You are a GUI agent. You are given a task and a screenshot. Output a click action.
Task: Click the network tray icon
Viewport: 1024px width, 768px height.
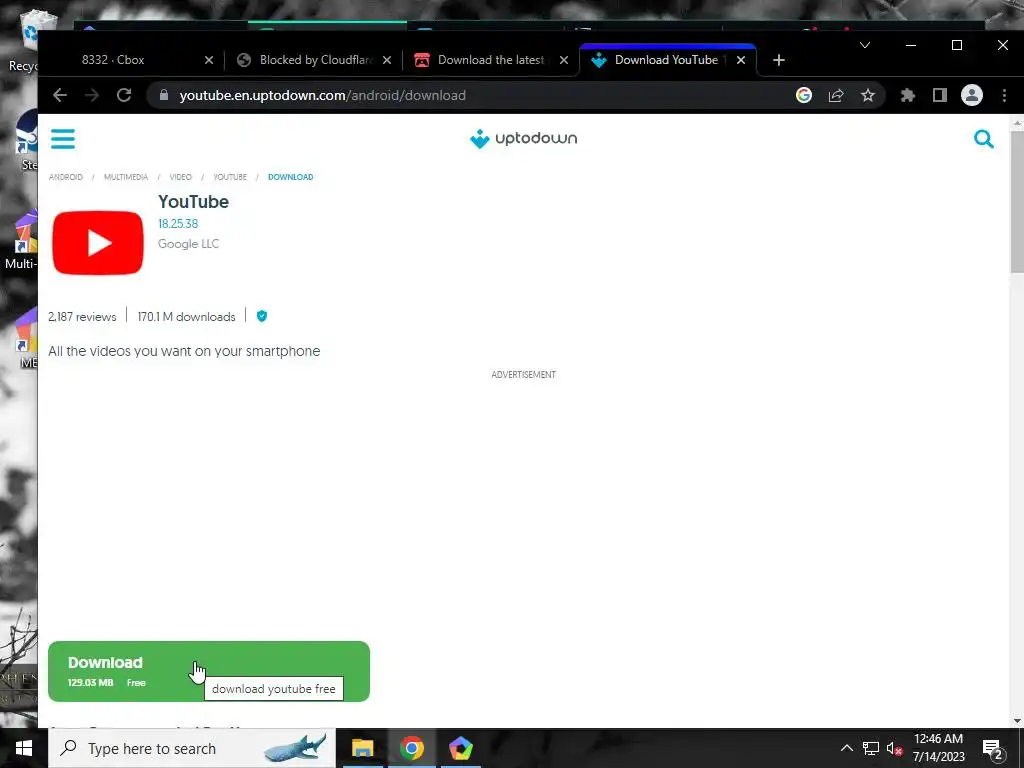(871, 748)
